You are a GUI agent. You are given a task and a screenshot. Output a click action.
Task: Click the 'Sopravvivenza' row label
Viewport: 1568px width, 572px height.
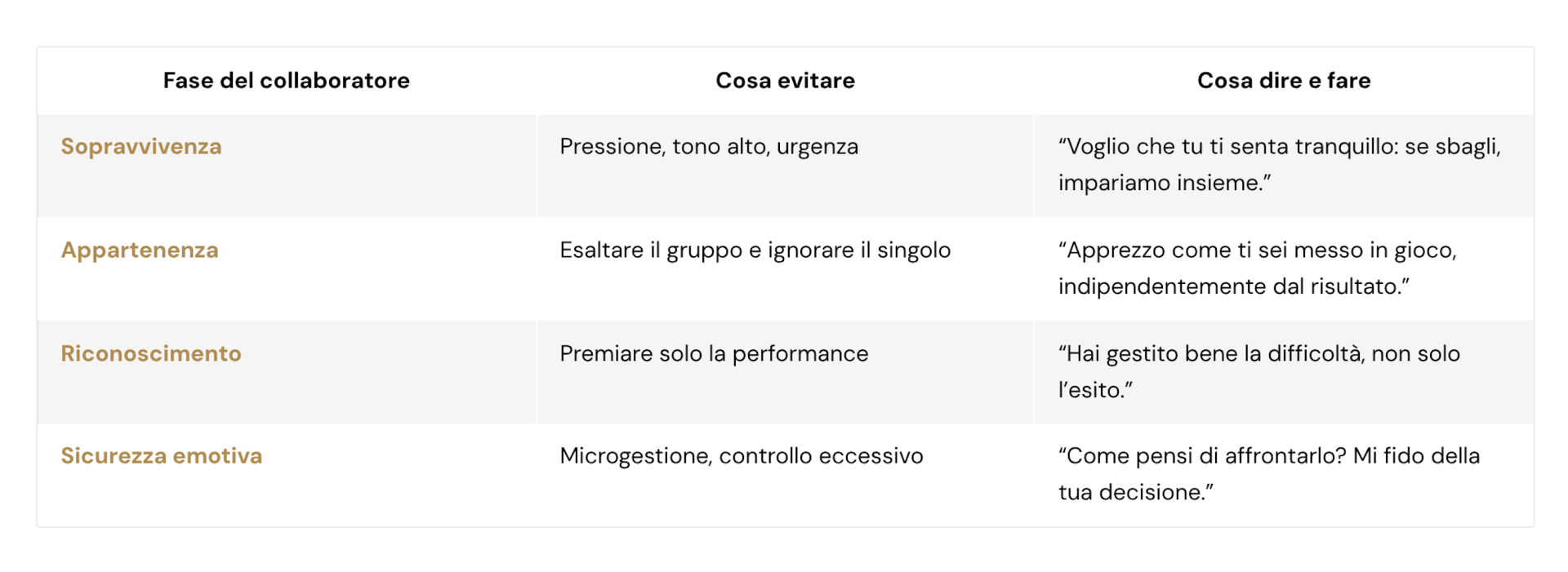click(x=141, y=147)
